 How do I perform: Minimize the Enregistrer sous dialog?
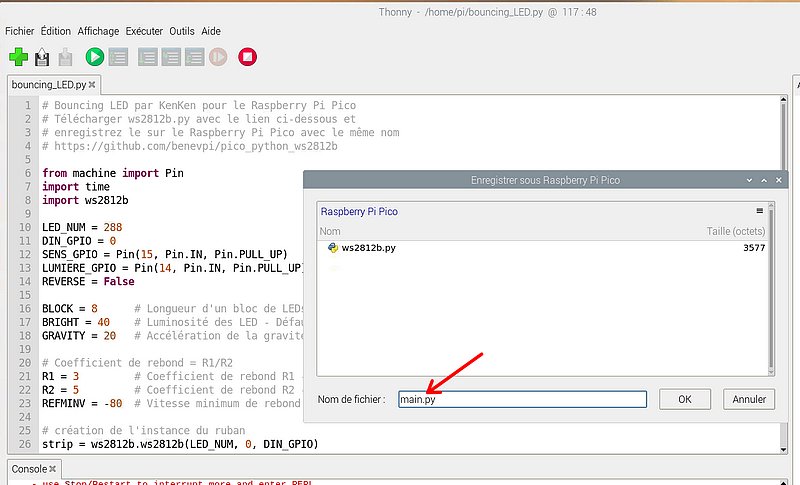(749, 180)
